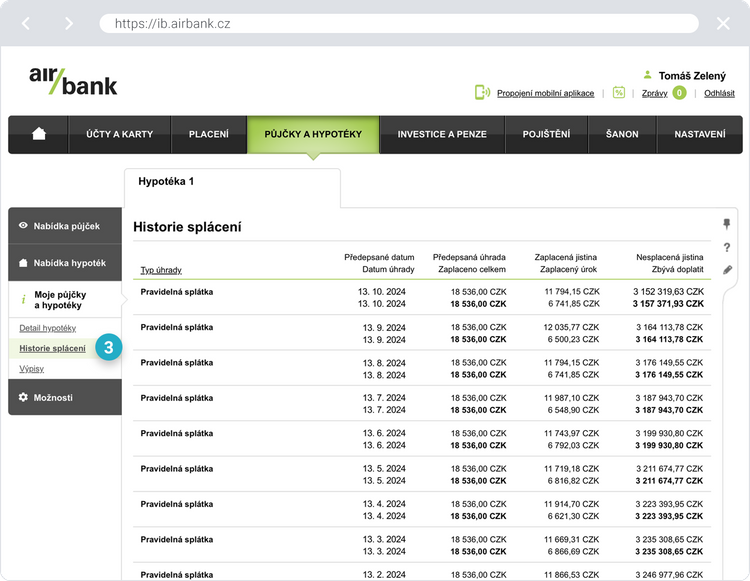Expand the Nabídka hypoték sidebar section
Image resolution: width=750 pixels, height=581 pixels.
[x=65, y=262]
